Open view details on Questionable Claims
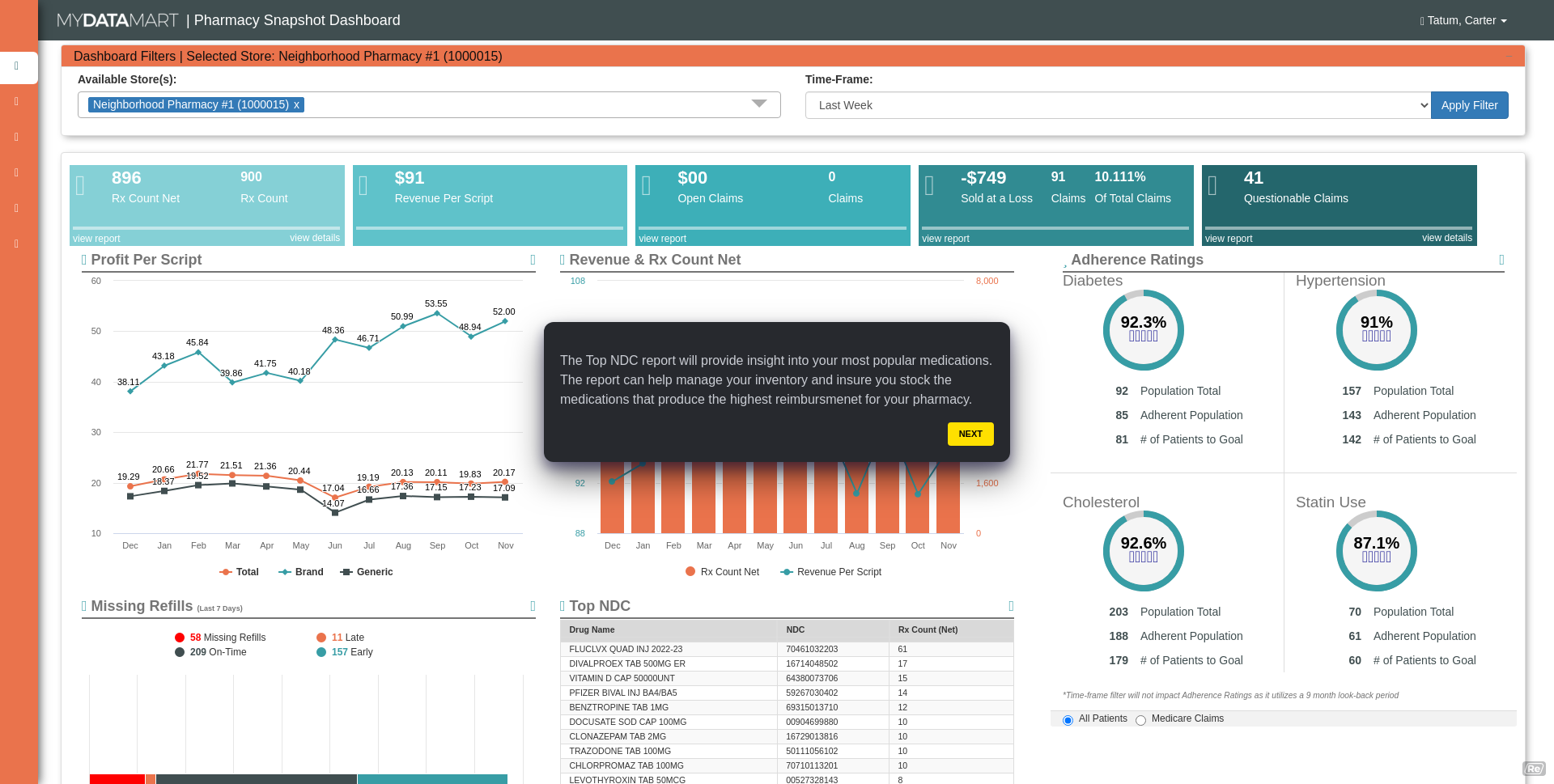 click(1446, 238)
